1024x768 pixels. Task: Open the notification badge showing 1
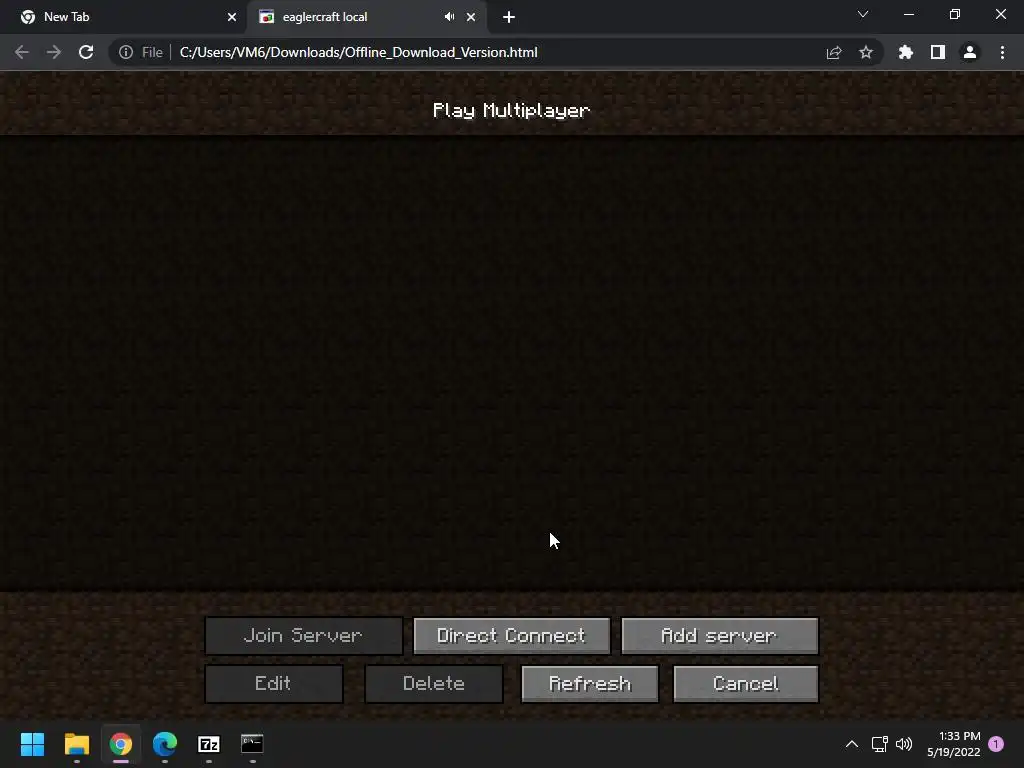pos(996,744)
